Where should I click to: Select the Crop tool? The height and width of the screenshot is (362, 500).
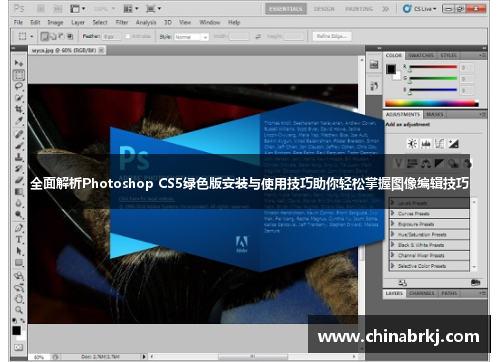[19, 109]
